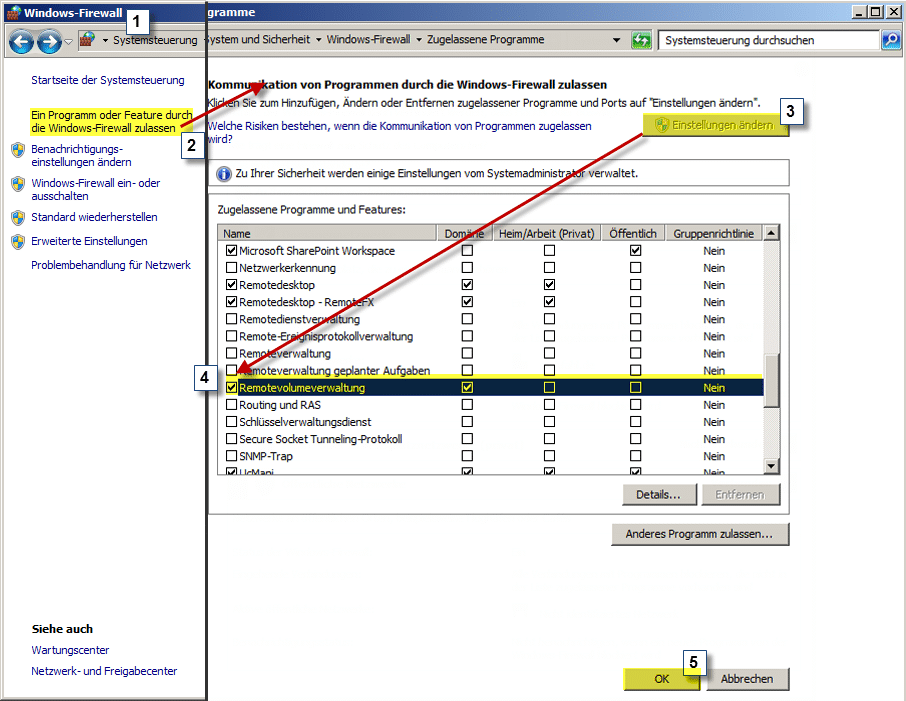Click the program list scroll-down arrow
Viewport: 906px width, 701px height.
[771, 466]
